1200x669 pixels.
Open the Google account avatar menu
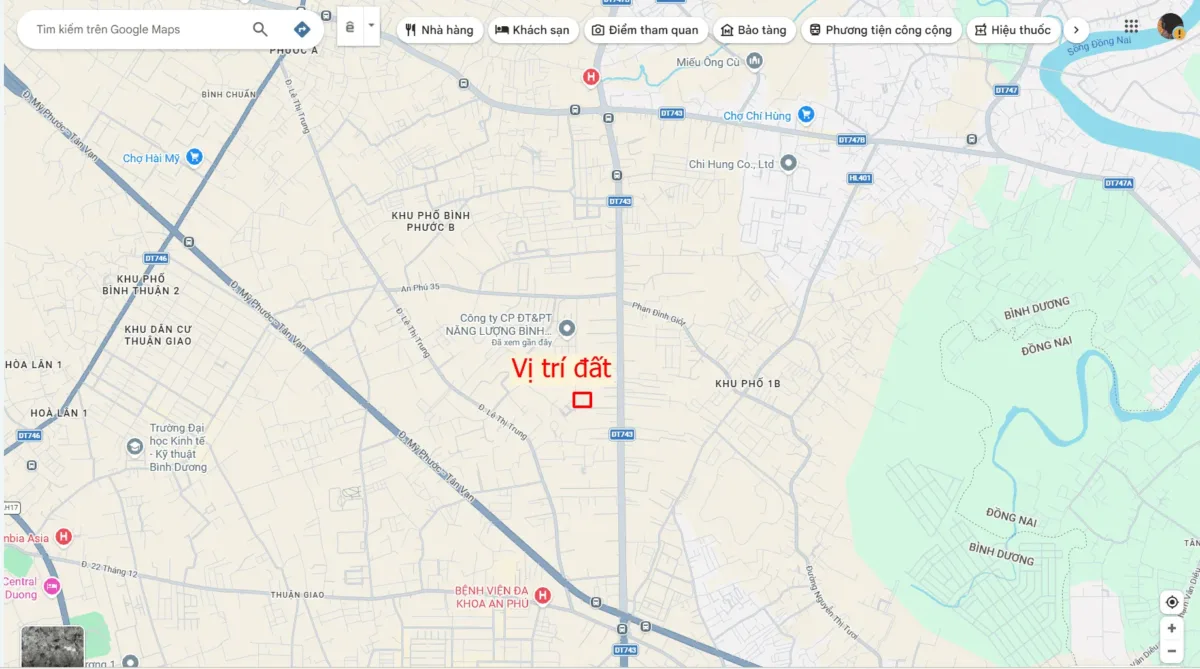[1170, 27]
